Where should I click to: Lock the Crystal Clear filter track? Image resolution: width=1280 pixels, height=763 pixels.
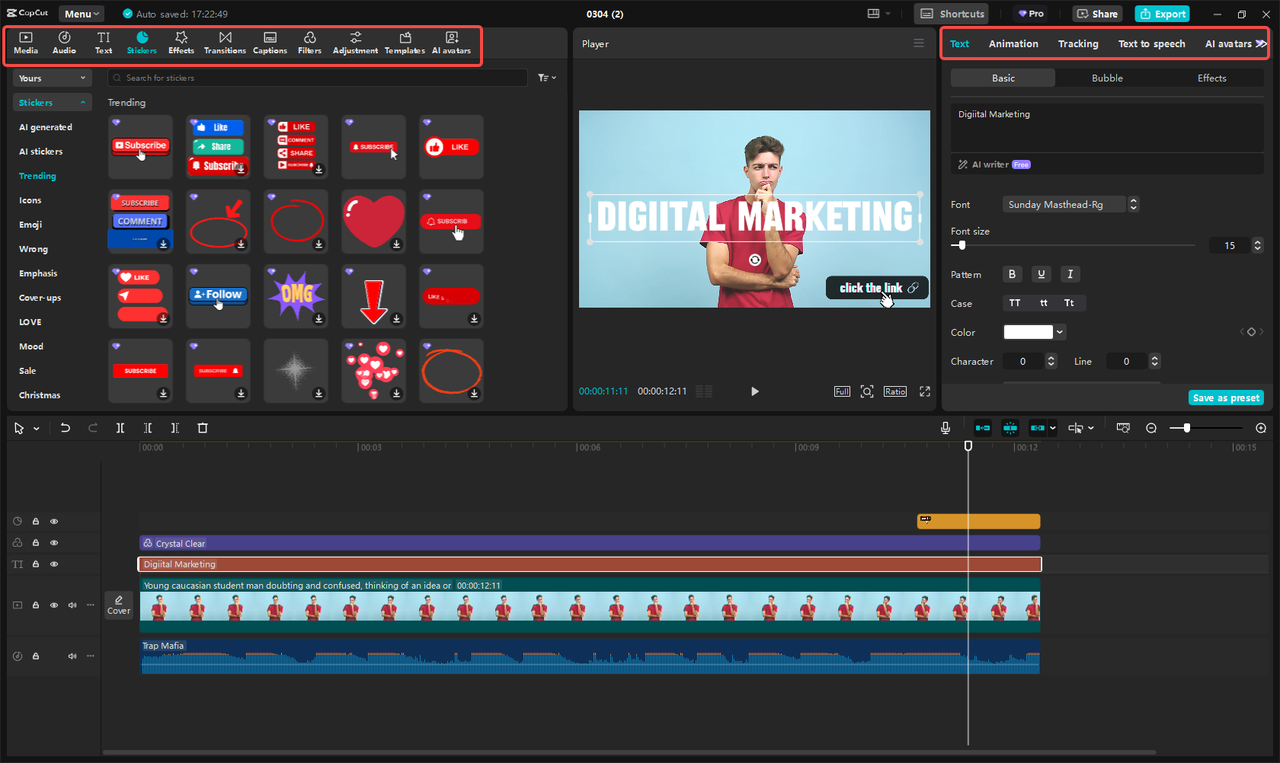pos(35,543)
